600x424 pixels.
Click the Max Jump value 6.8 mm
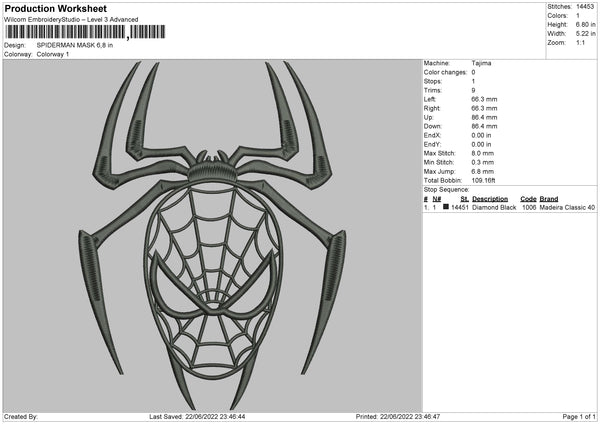[483, 171]
